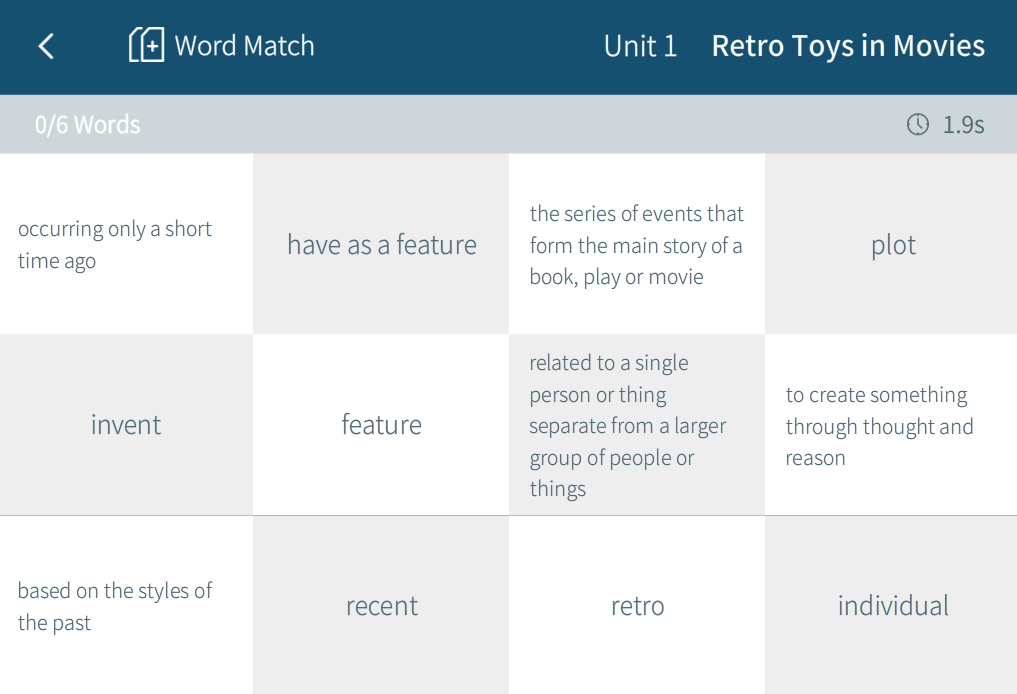Tap 'based on the styles of the past'
This screenshot has width=1017, height=694.
(x=126, y=606)
